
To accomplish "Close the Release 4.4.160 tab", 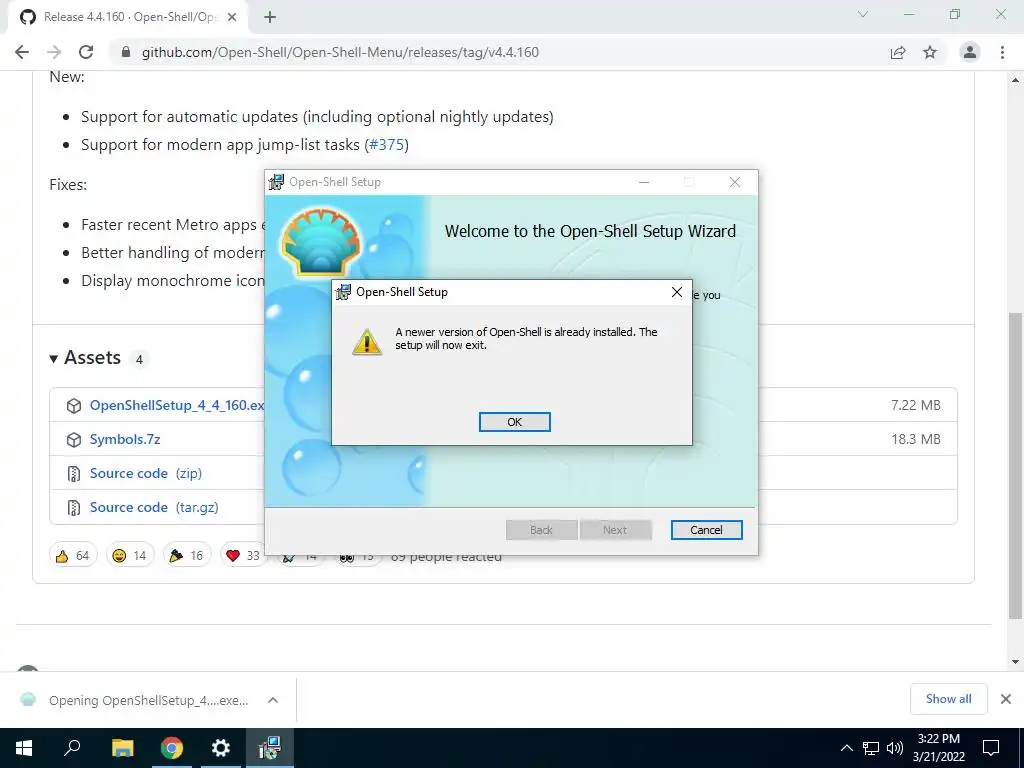I will coord(232,17).
